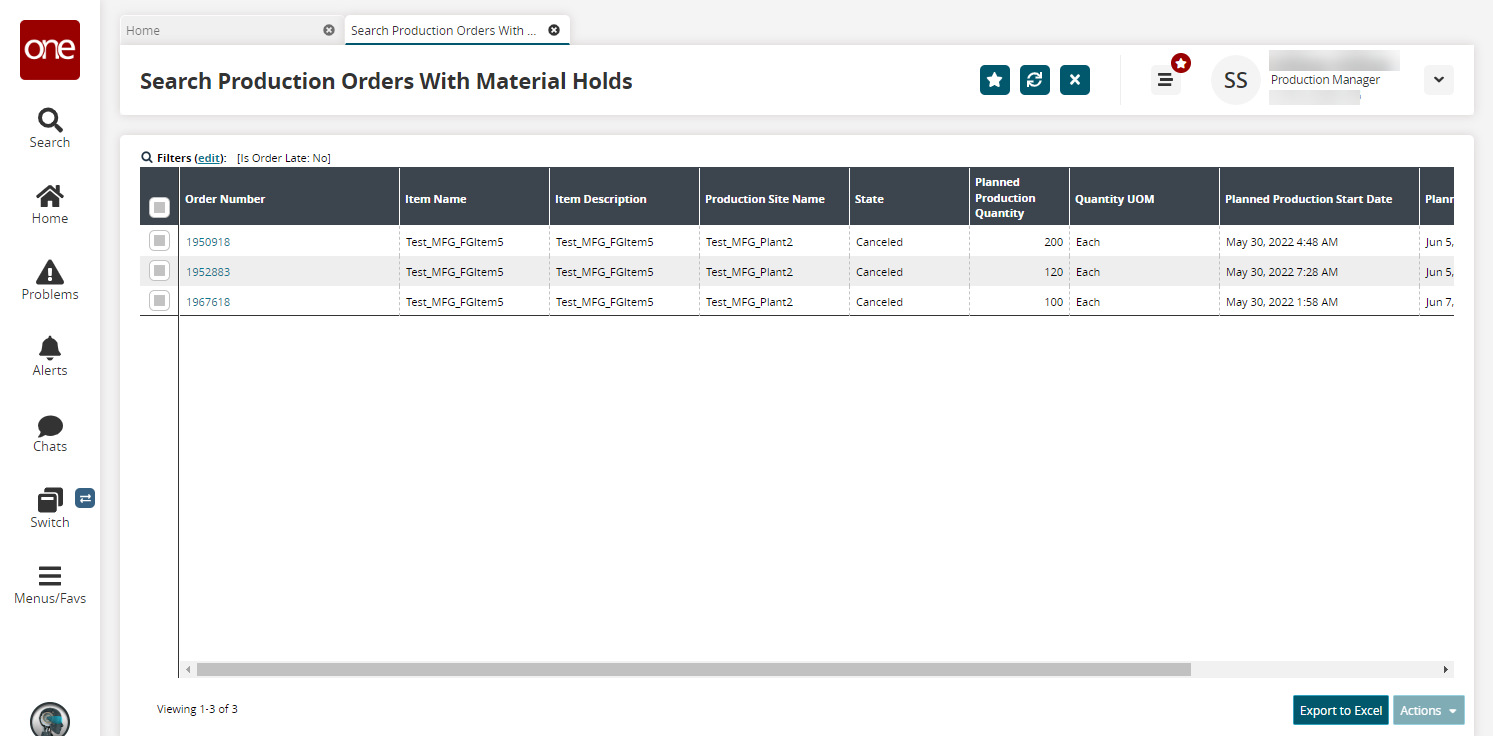Open the favorites list menu icon
This screenshot has height=736, width=1493.
(x=1165, y=80)
